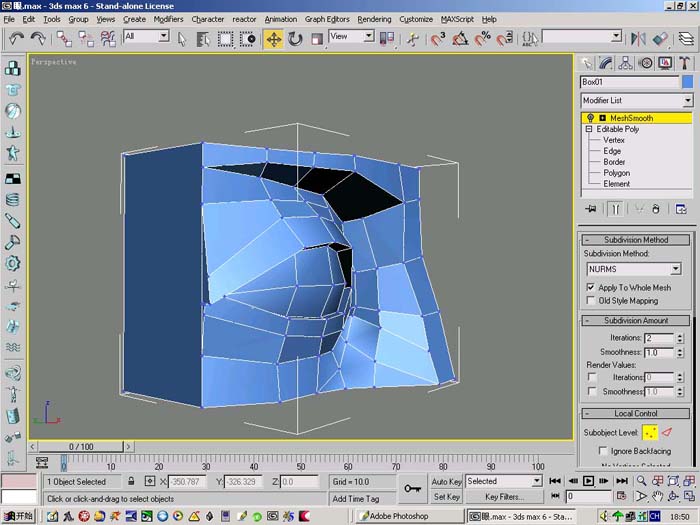Activate Select and Move tool
700x525 pixels.
coord(274,39)
